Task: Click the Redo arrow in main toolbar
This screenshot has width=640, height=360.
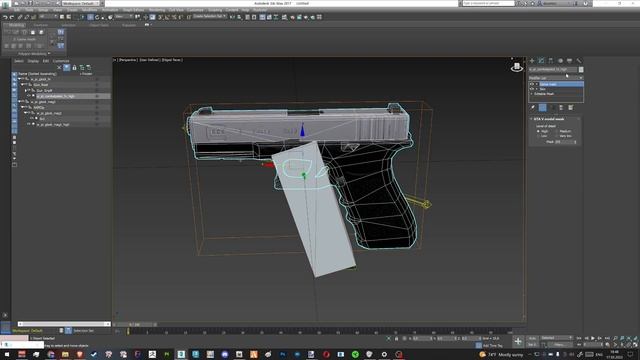Action: click(x=11, y=17)
